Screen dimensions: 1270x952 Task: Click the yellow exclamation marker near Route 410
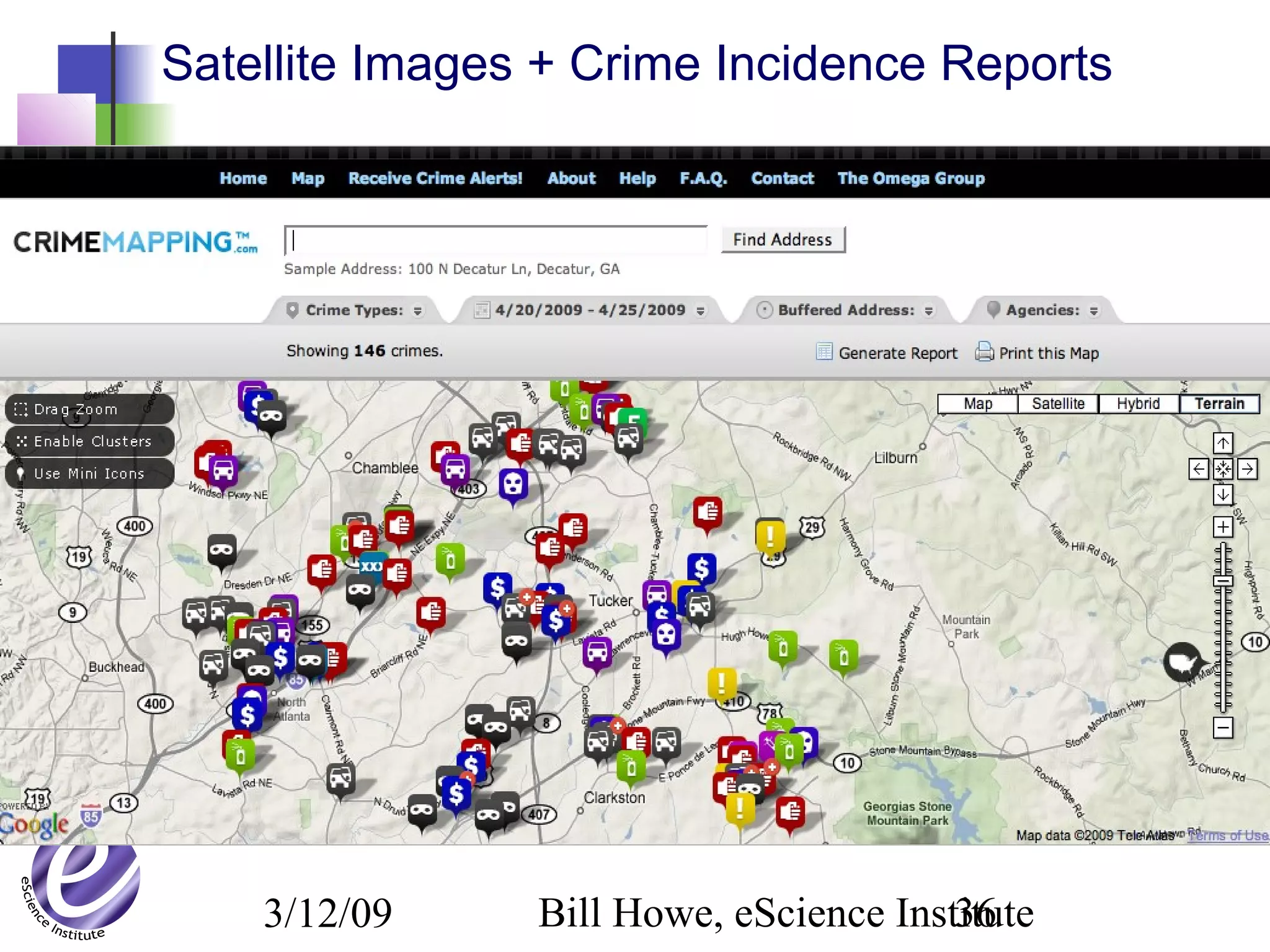pos(722,684)
